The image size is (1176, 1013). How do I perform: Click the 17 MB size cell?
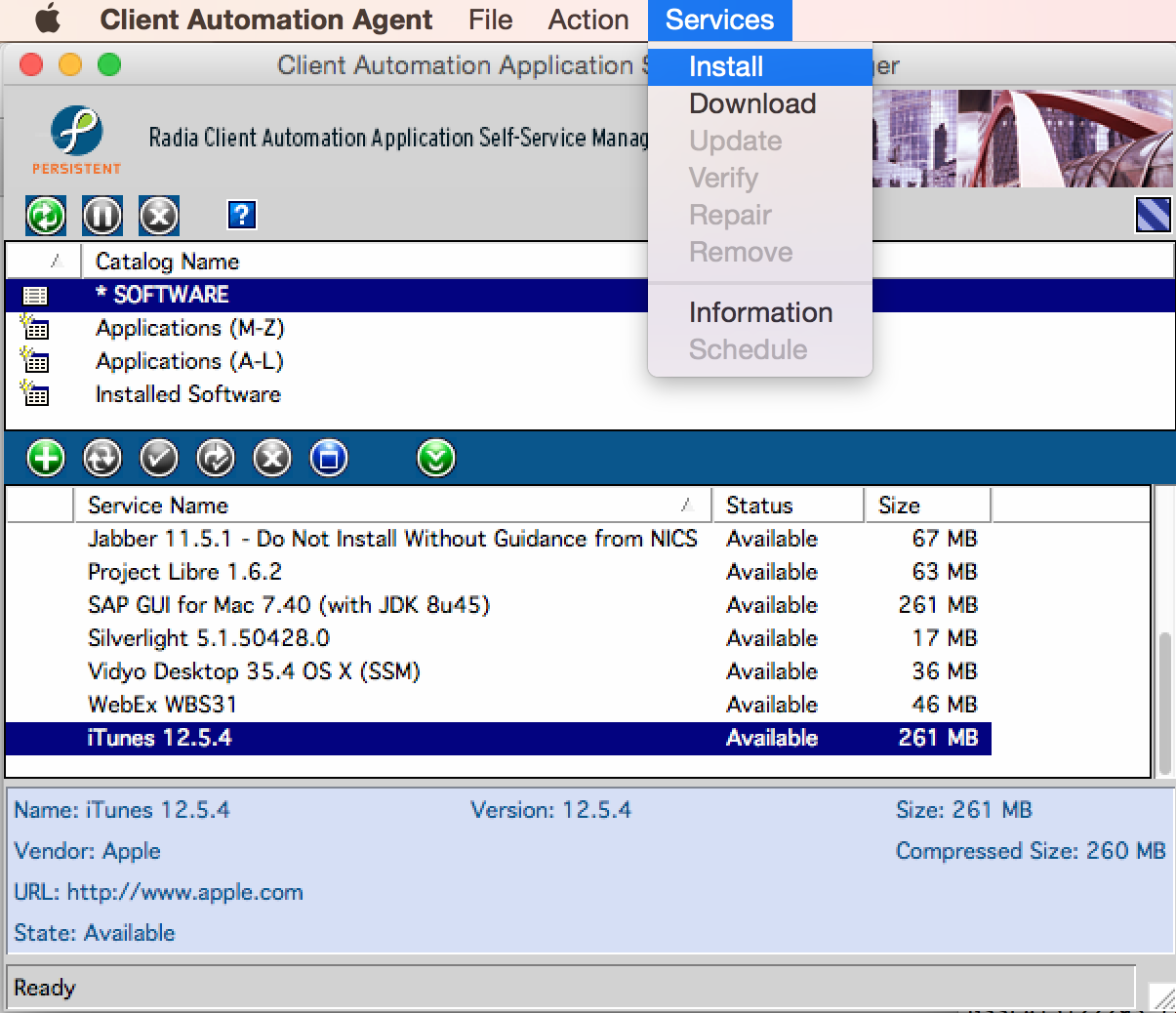[944, 638]
